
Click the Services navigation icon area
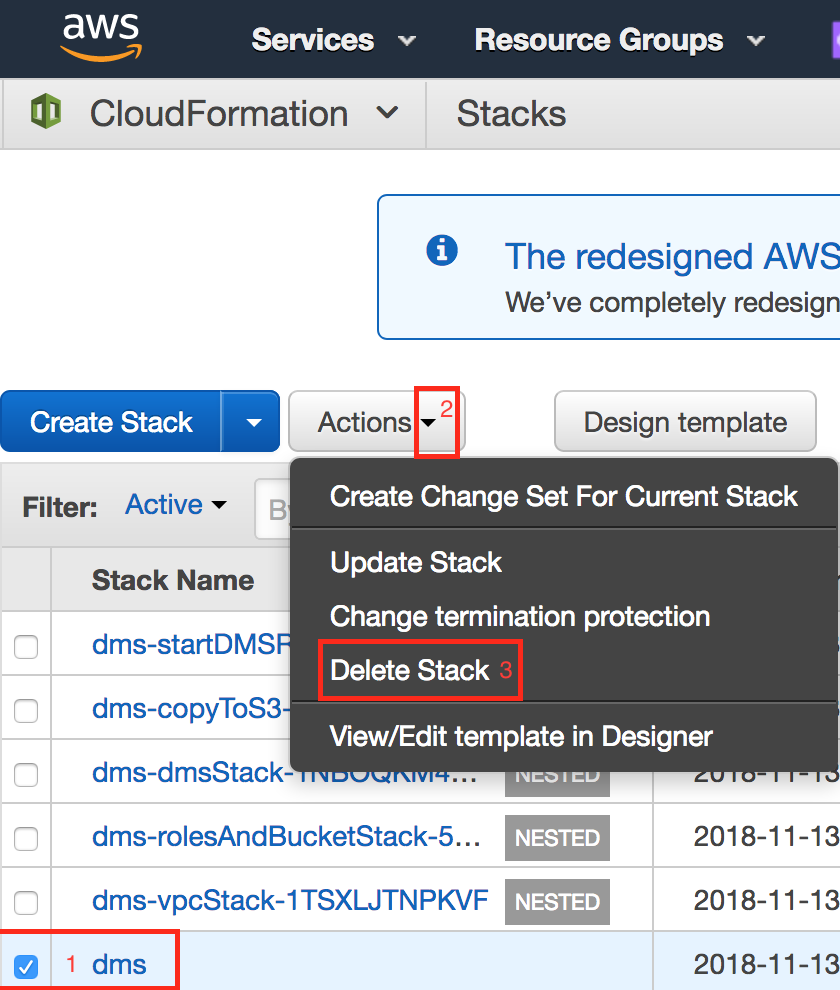pos(313,39)
